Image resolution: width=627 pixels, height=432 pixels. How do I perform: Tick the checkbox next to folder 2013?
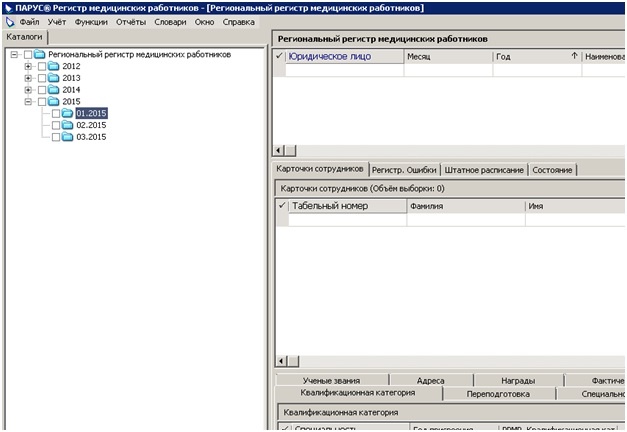42,78
